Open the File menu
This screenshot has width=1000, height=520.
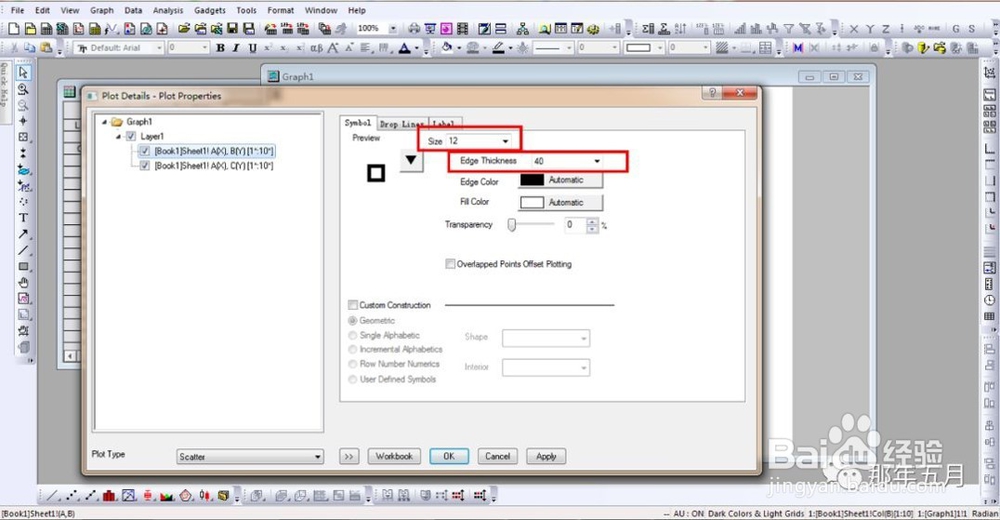coord(18,10)
